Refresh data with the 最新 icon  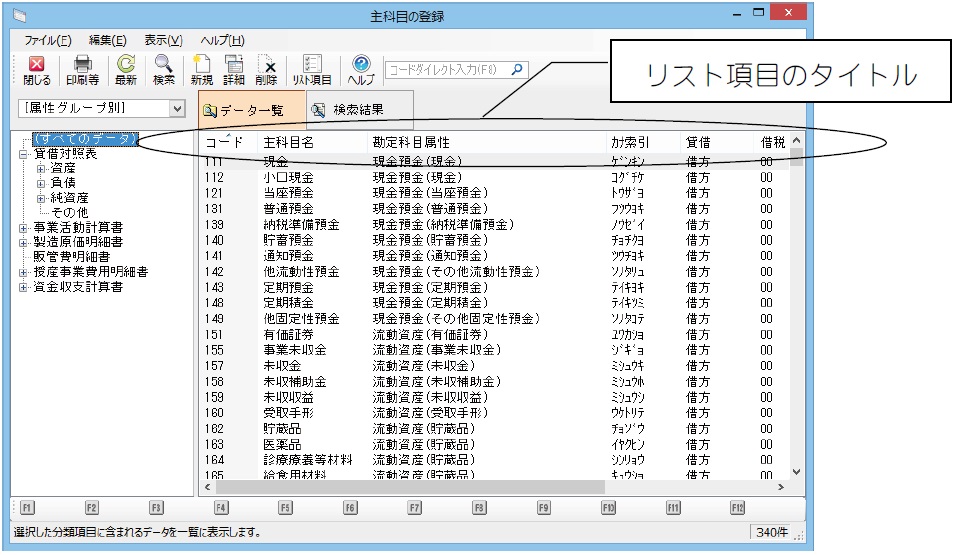click(x=126, y=70)
